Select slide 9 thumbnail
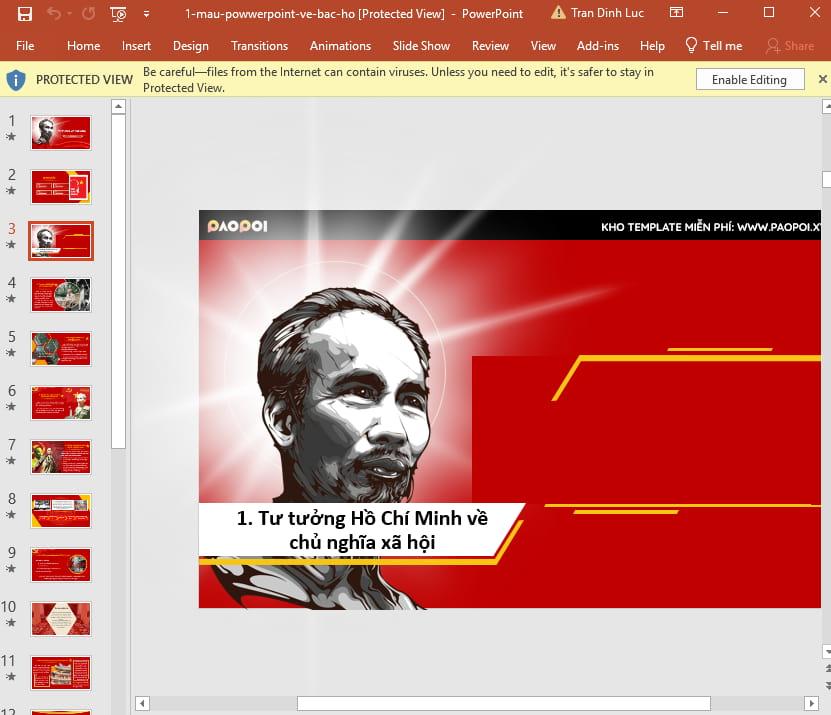831x715 pixels. [x=61, y=565]
